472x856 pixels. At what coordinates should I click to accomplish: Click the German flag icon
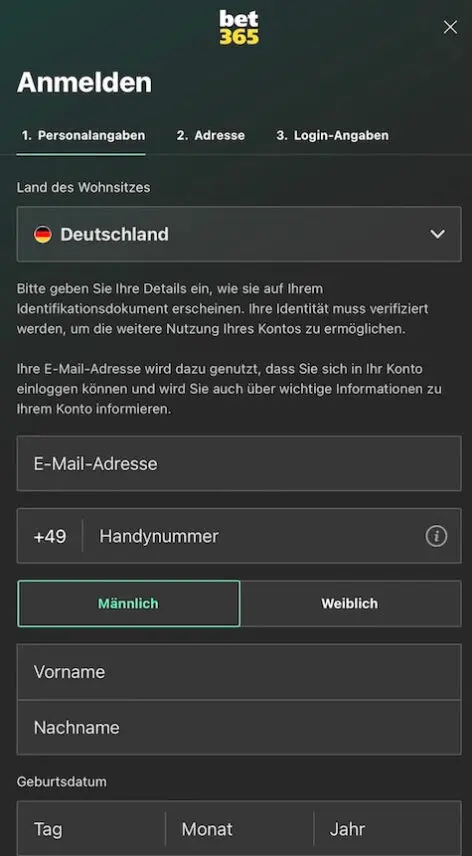tap(43, 234)
